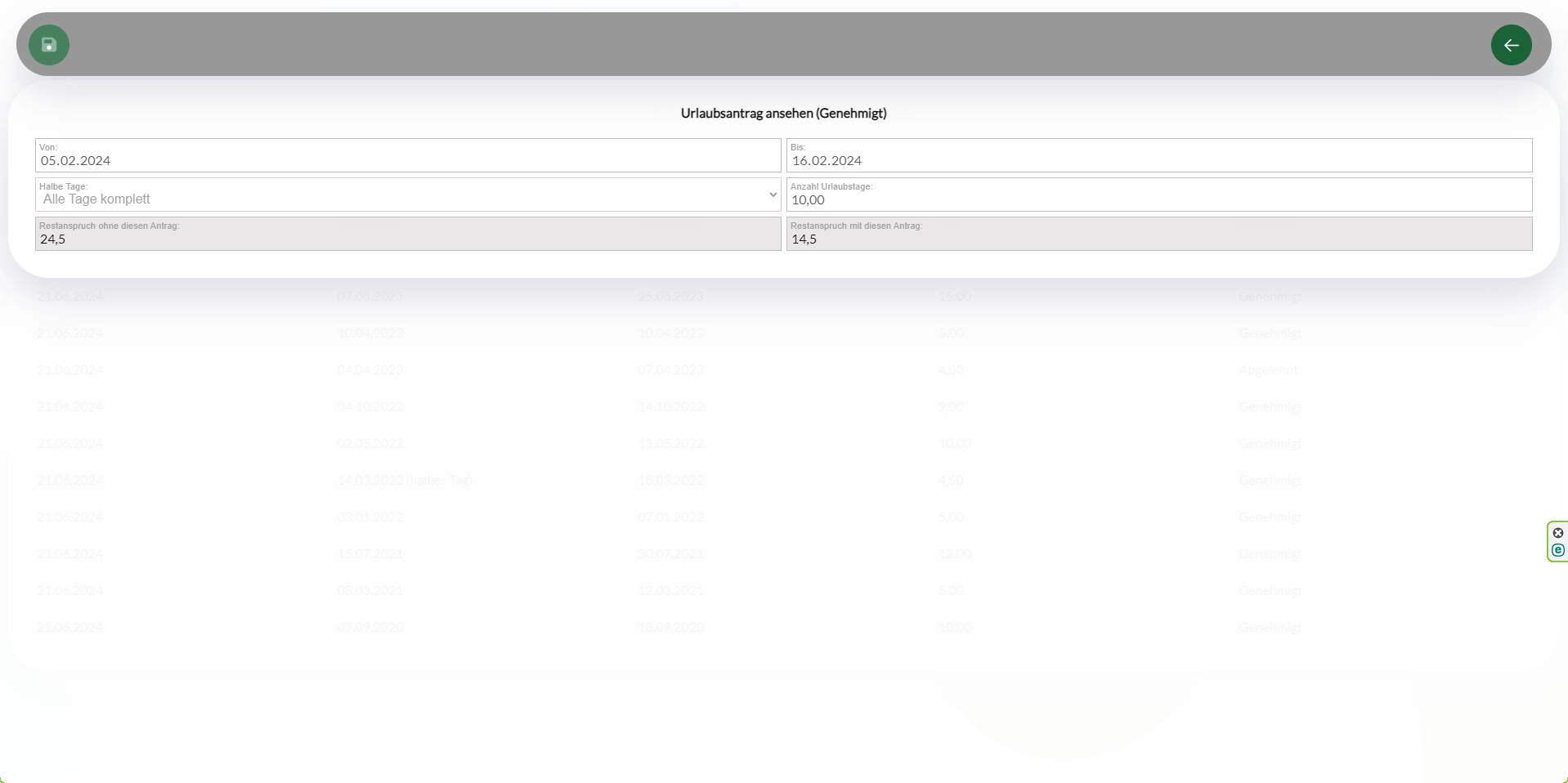Open the 14.03.2022 (halber Tag) request

click(x=404, y=481)
